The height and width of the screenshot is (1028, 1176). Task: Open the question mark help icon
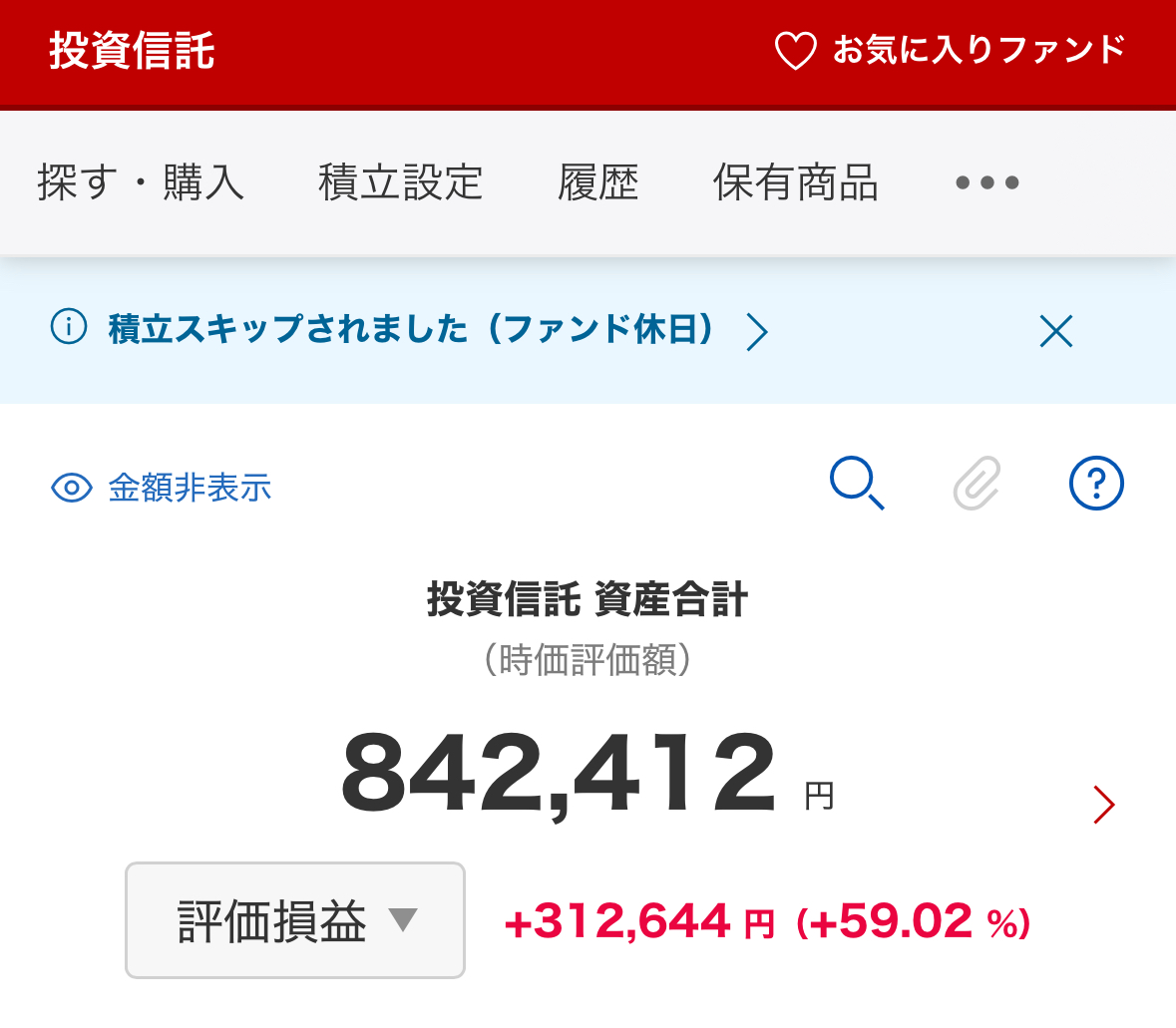tap(1096, 485)
